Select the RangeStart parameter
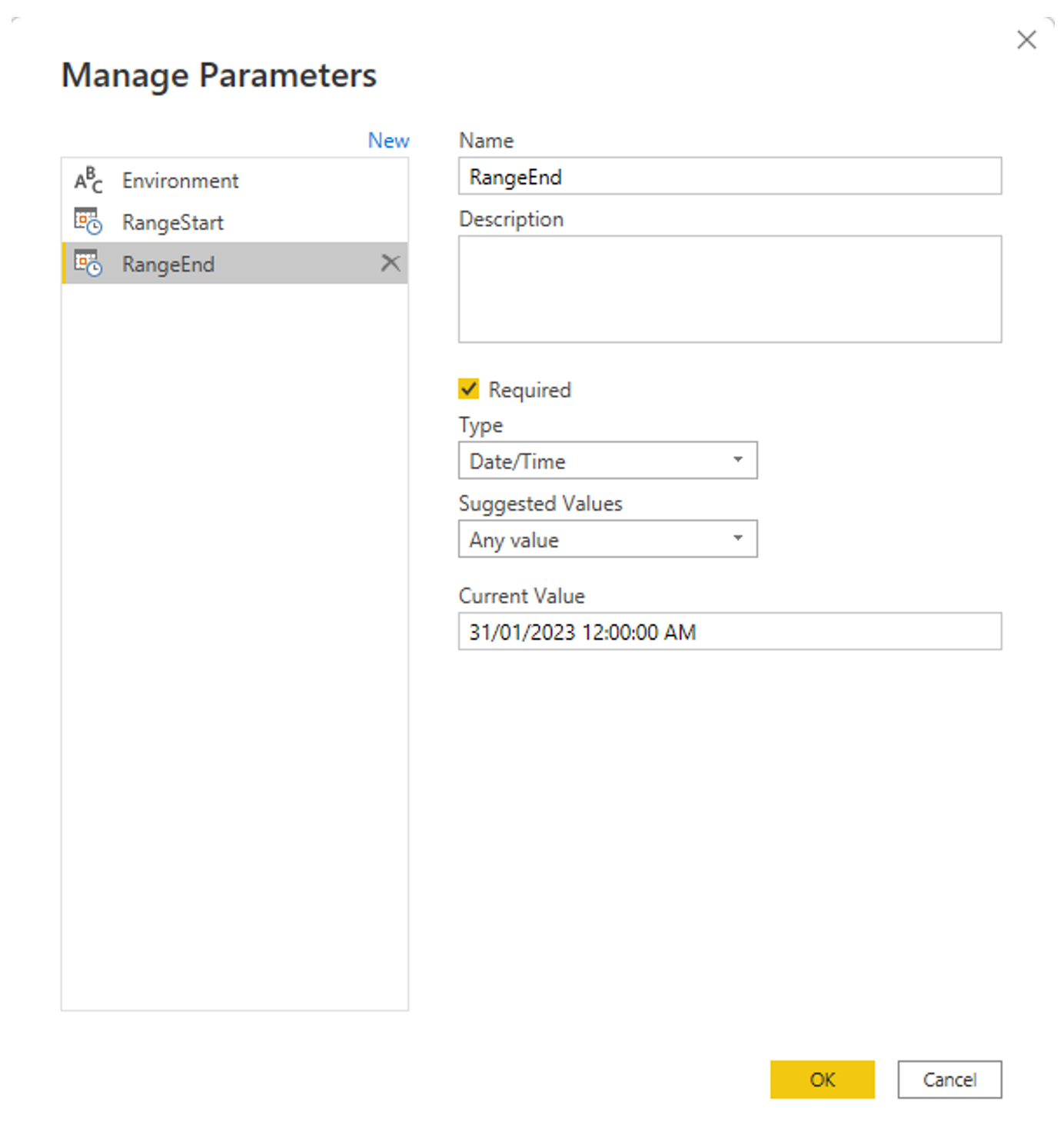 tap(173, 222)
